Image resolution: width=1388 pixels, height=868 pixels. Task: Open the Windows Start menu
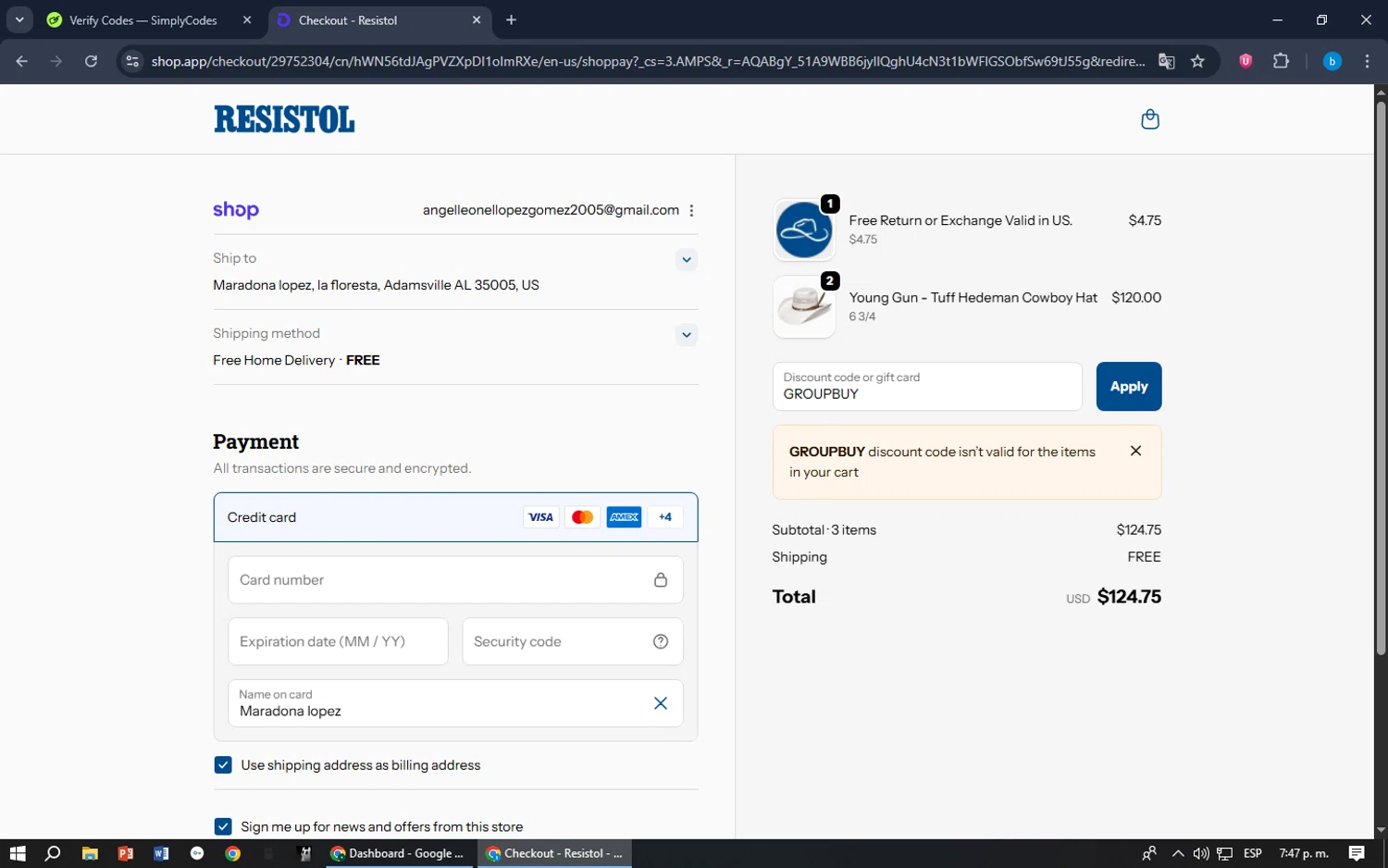click(18, 853)
